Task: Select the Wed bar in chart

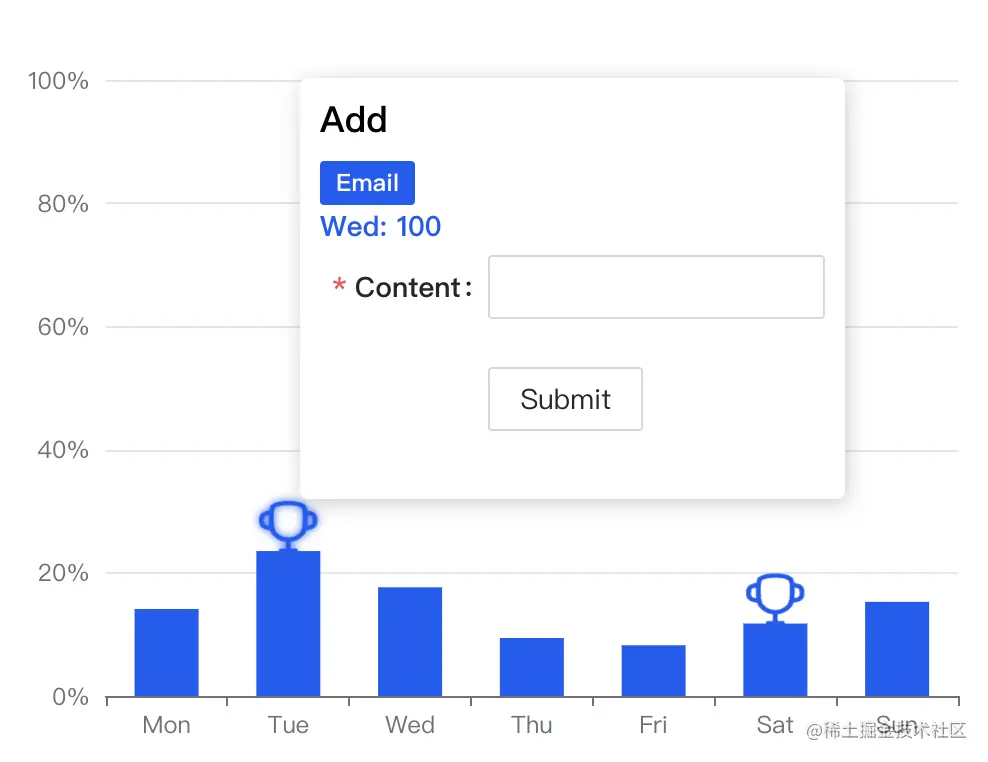Action: point(410,642)
